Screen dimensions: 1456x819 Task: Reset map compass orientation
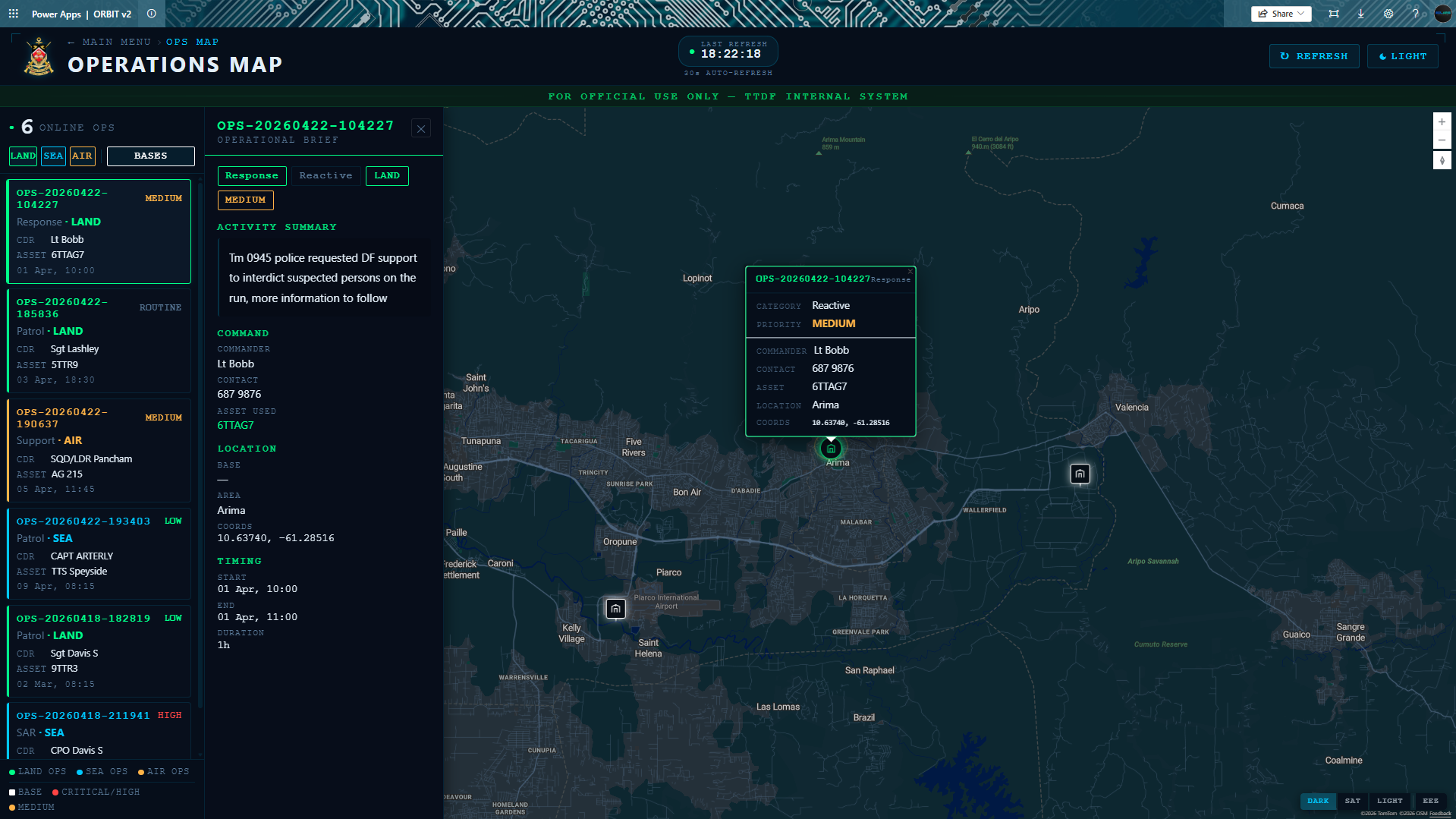[x=1442, y=160]
